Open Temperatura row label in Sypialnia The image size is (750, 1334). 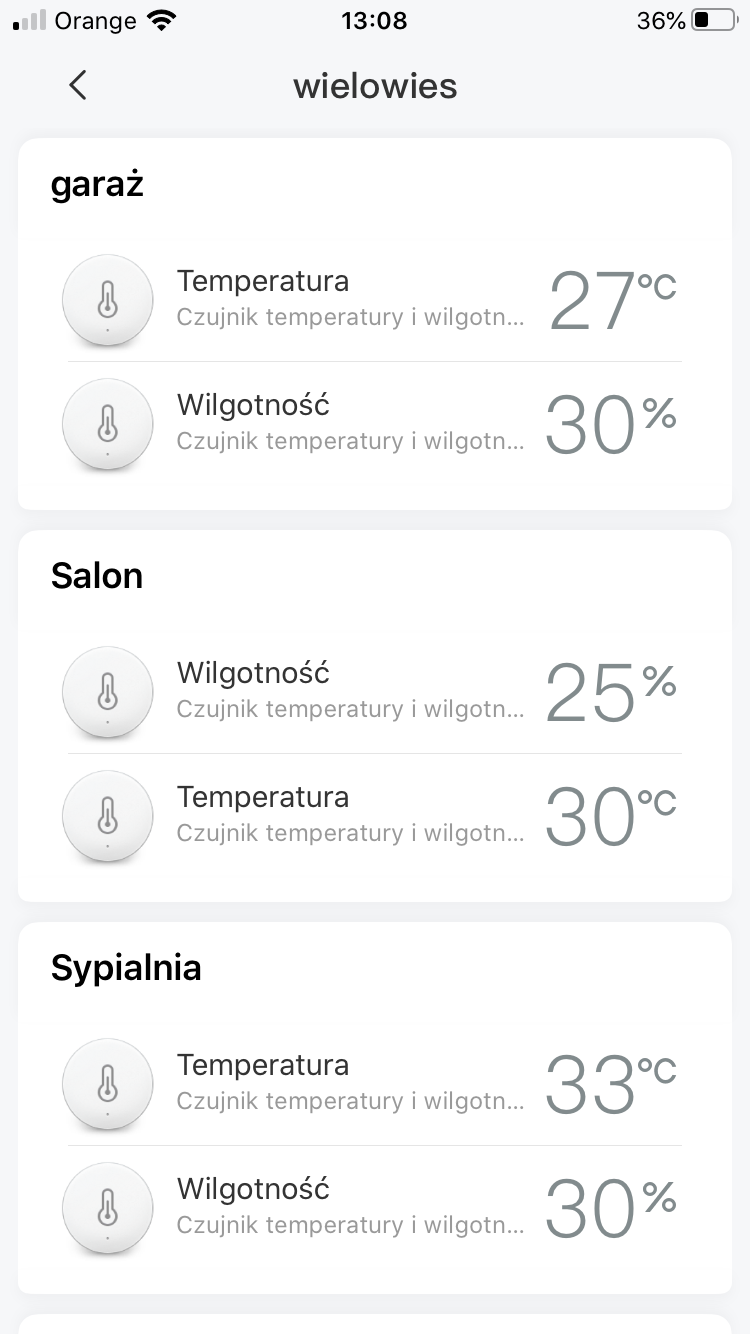click(x=263, y=1065)
